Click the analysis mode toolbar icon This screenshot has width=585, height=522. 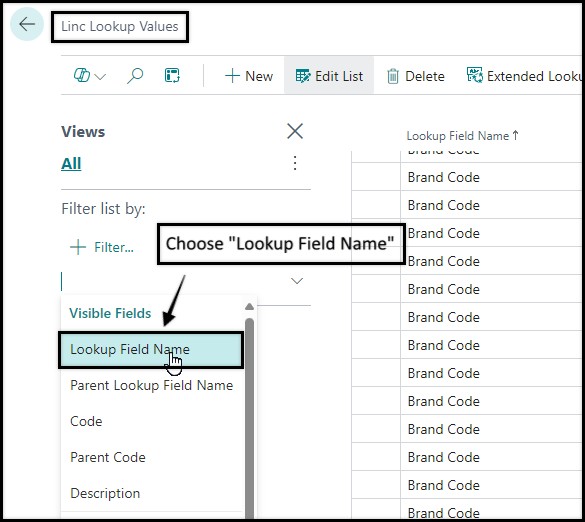[x=172, y=76]
